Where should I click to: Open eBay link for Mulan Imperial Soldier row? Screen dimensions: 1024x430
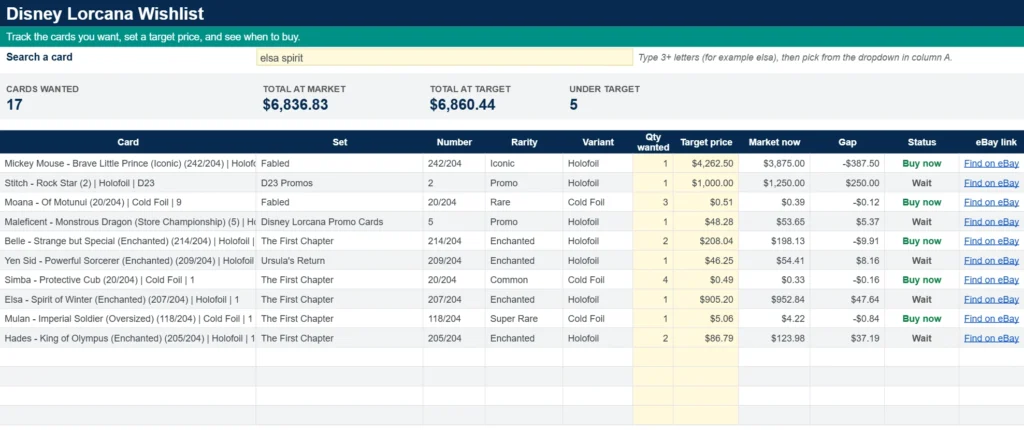click(991, 319)
